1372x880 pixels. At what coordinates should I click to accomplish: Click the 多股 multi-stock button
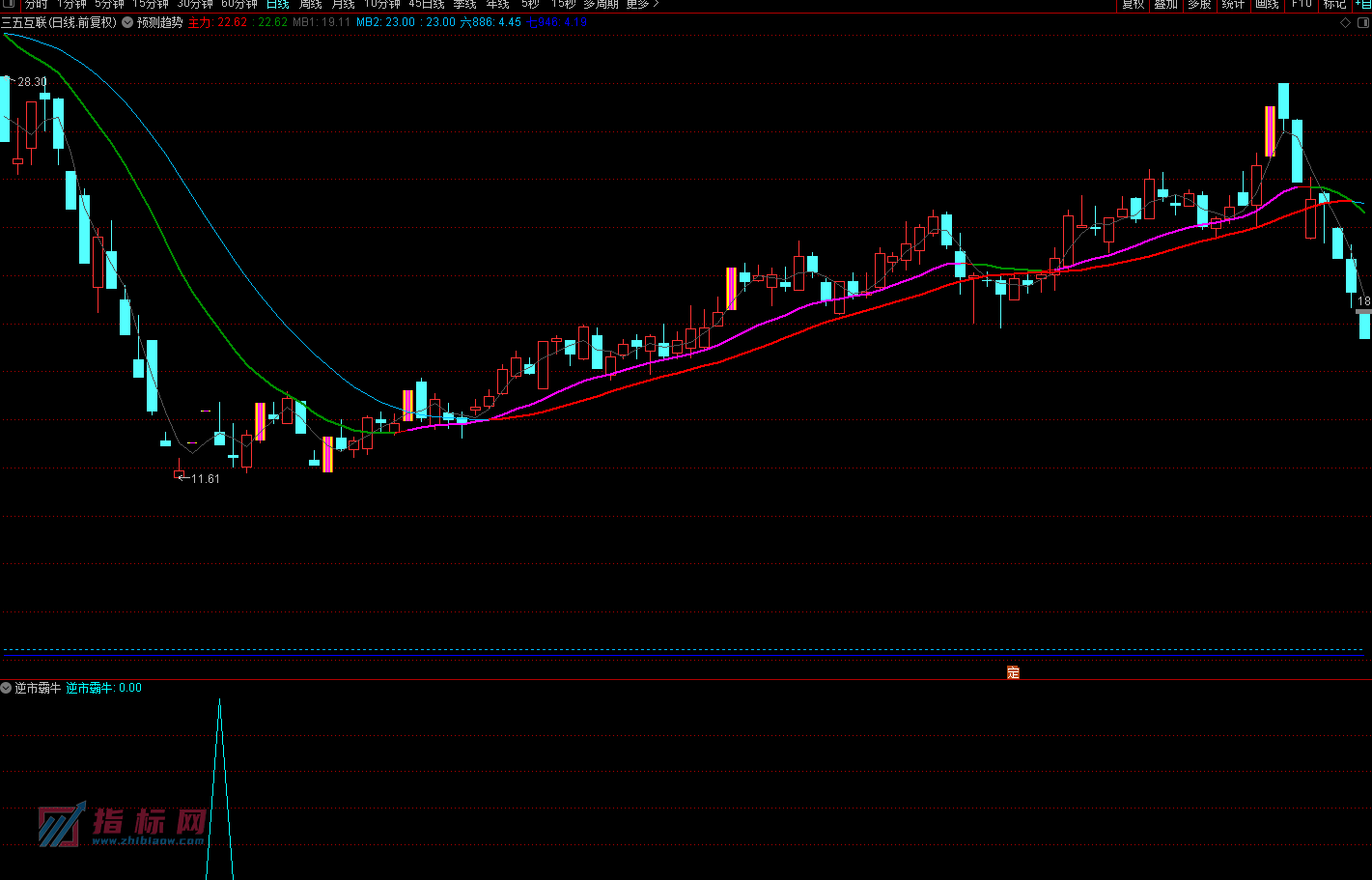[x=1200, y=5]
